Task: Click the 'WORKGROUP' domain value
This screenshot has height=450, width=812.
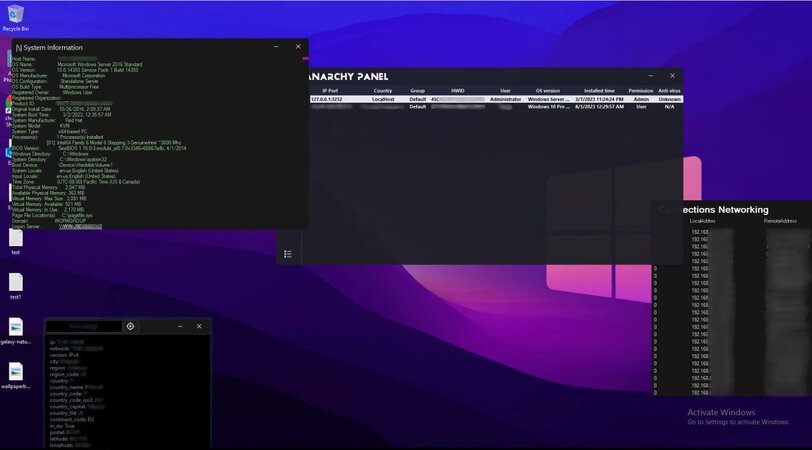Action: [x=72, y=221]
